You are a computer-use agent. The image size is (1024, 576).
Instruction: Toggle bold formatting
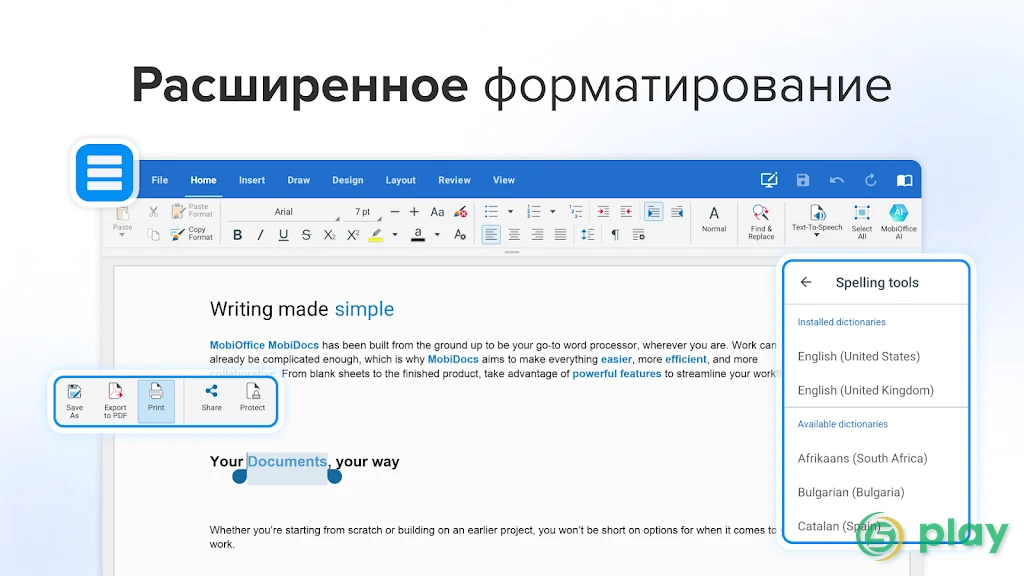[x=237, y=235]
